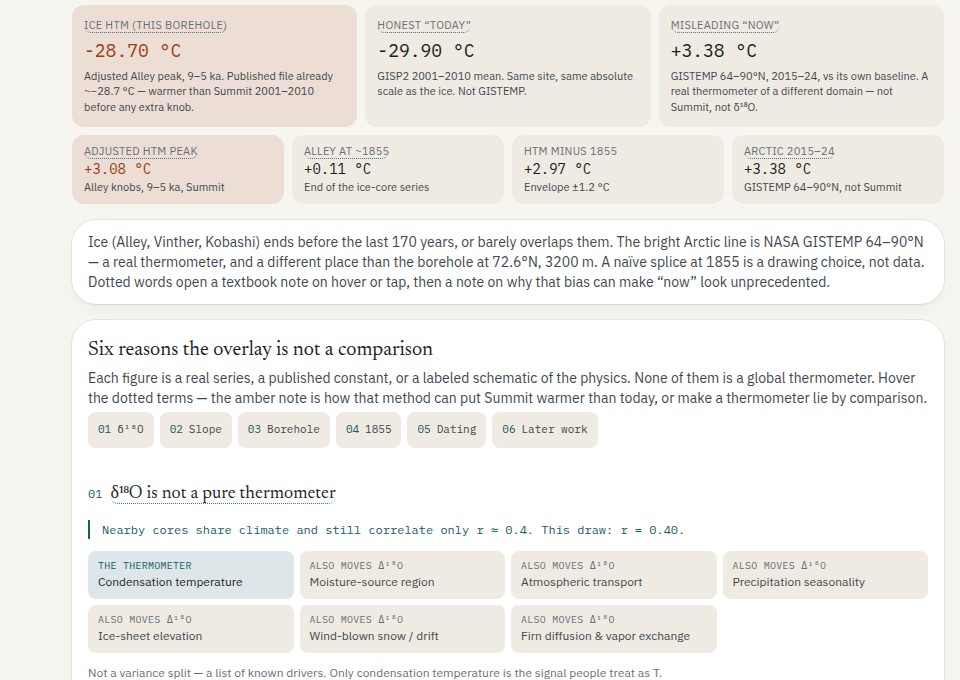Open the dotted HONEST "TODAY" term note
The image size is (960, 680).
424,26
